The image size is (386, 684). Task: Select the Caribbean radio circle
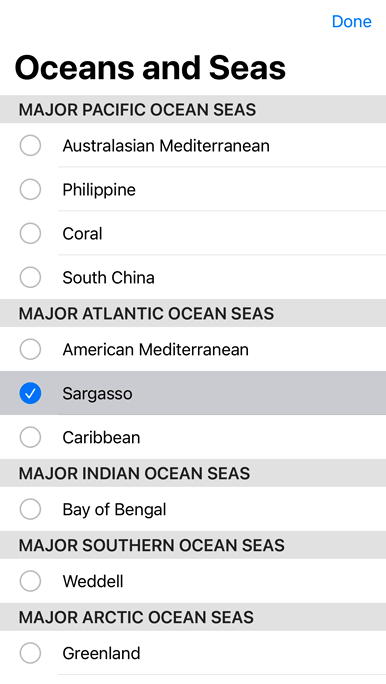tap(31, 437)
